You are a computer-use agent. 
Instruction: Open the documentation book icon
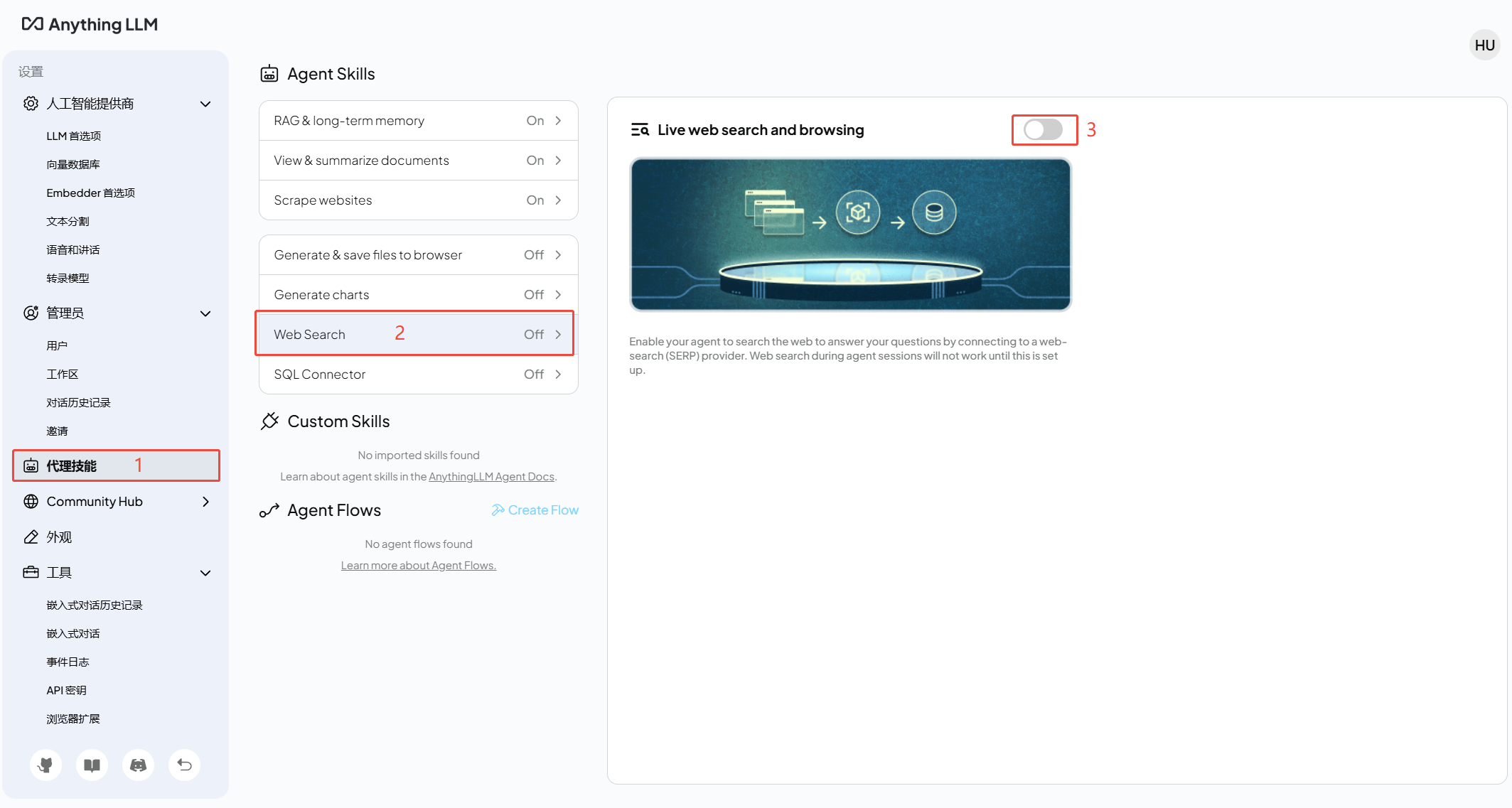(x=92, y=765)
